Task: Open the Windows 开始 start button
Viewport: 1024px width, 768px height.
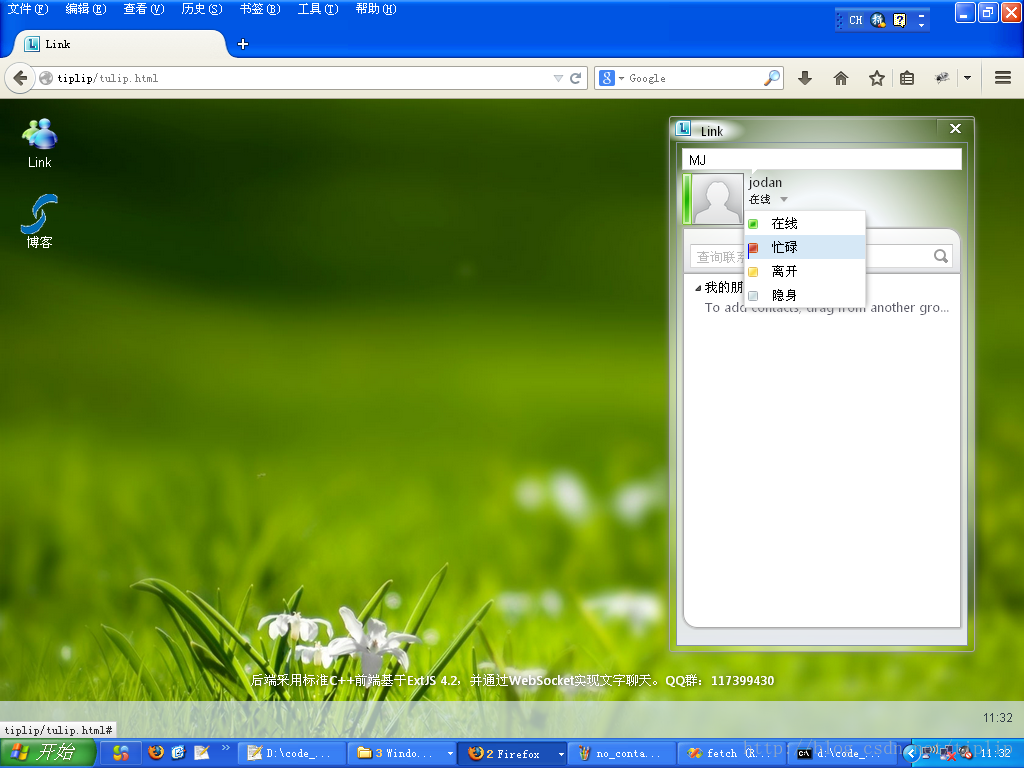Action: [x=48, y=753]
